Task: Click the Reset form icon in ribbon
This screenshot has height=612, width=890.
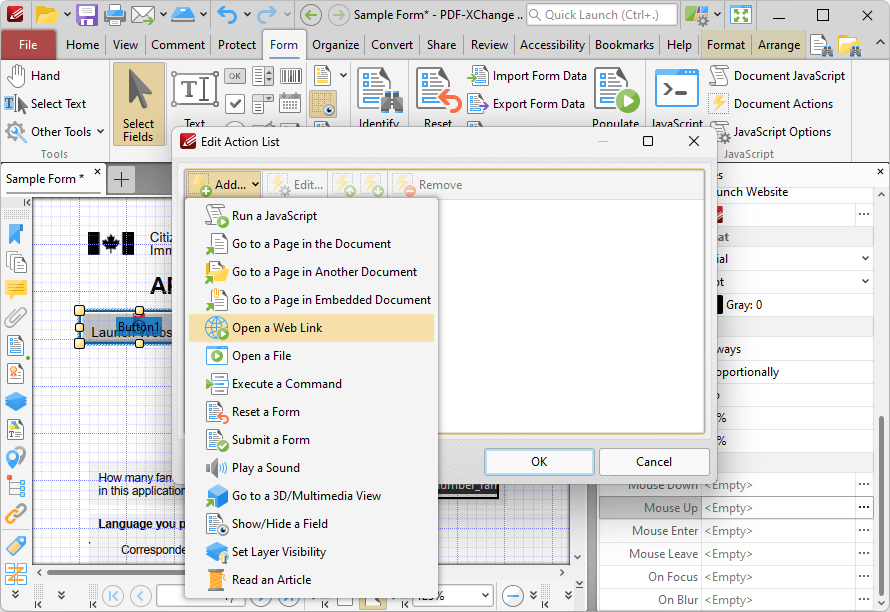Action: pos(438,90)
